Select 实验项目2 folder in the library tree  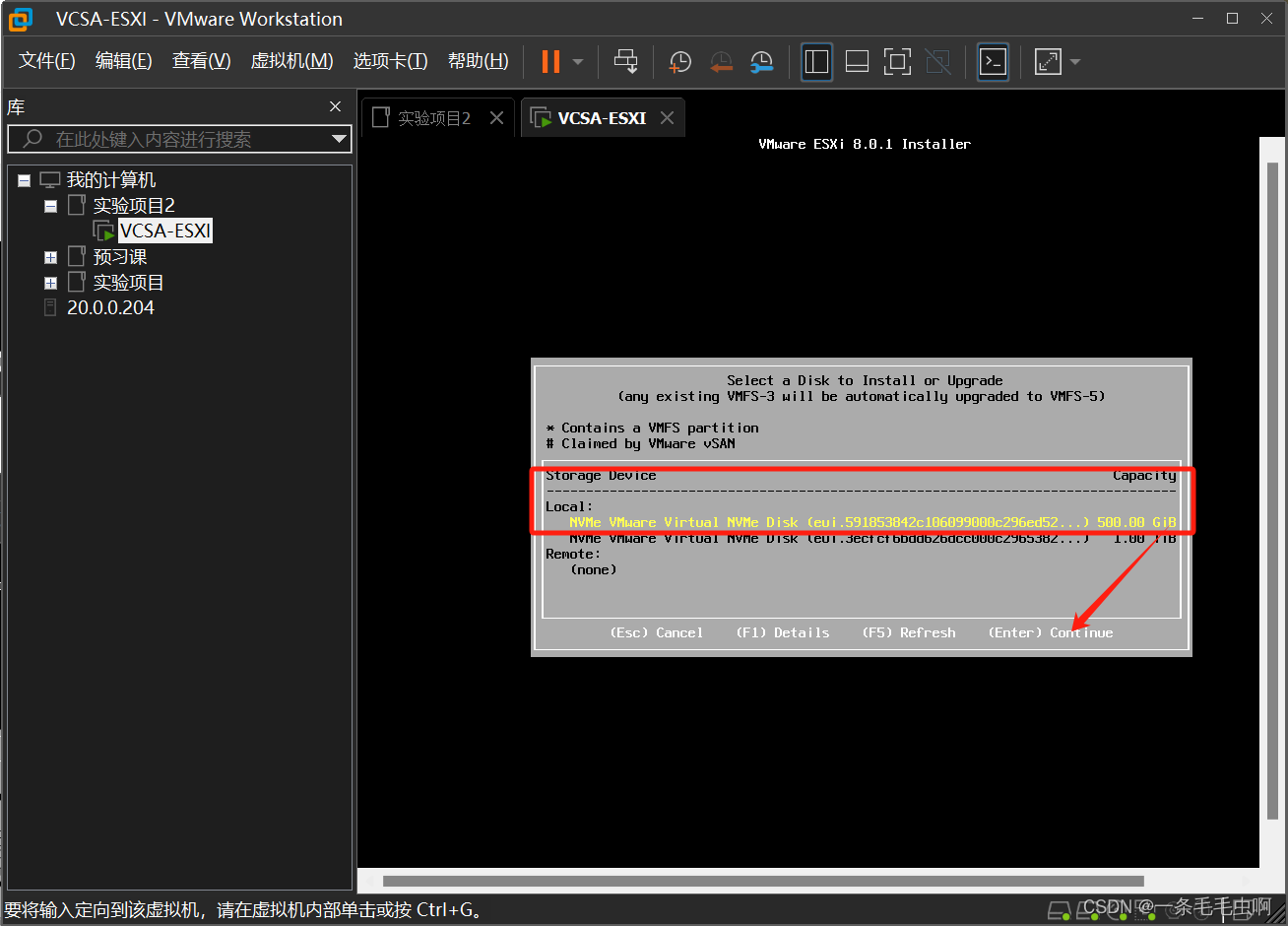(x=133, y=205)
